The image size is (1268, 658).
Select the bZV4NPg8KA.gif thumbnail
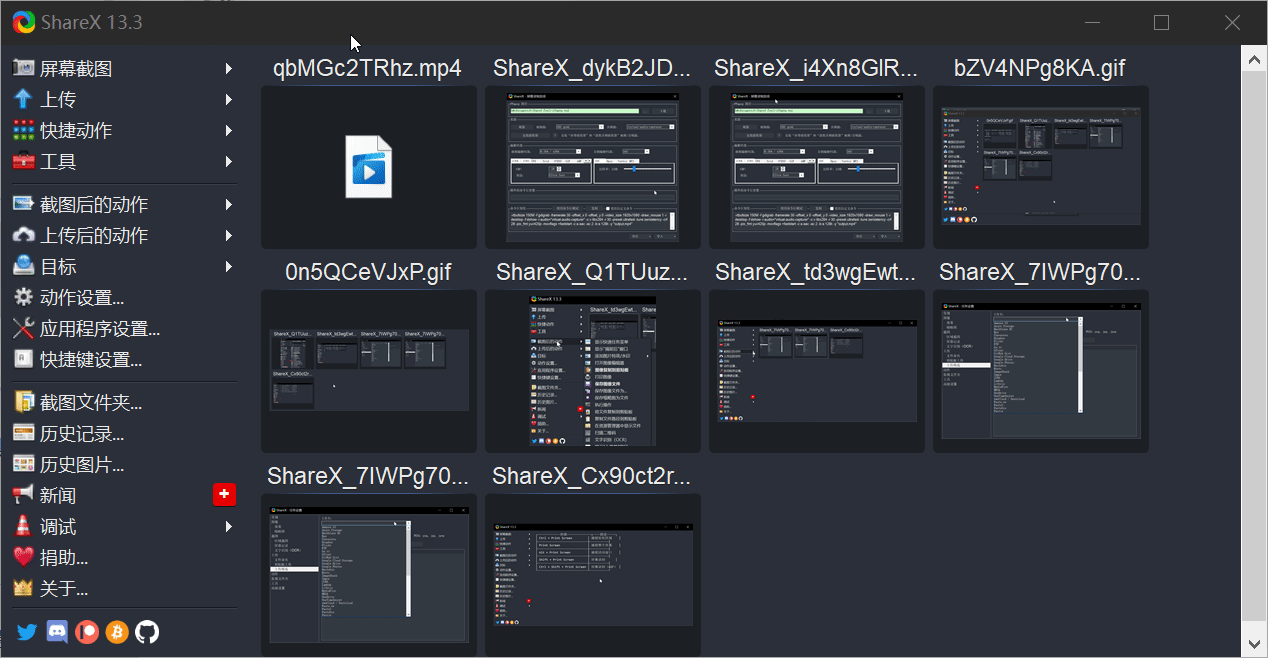tap(1040, 167)
